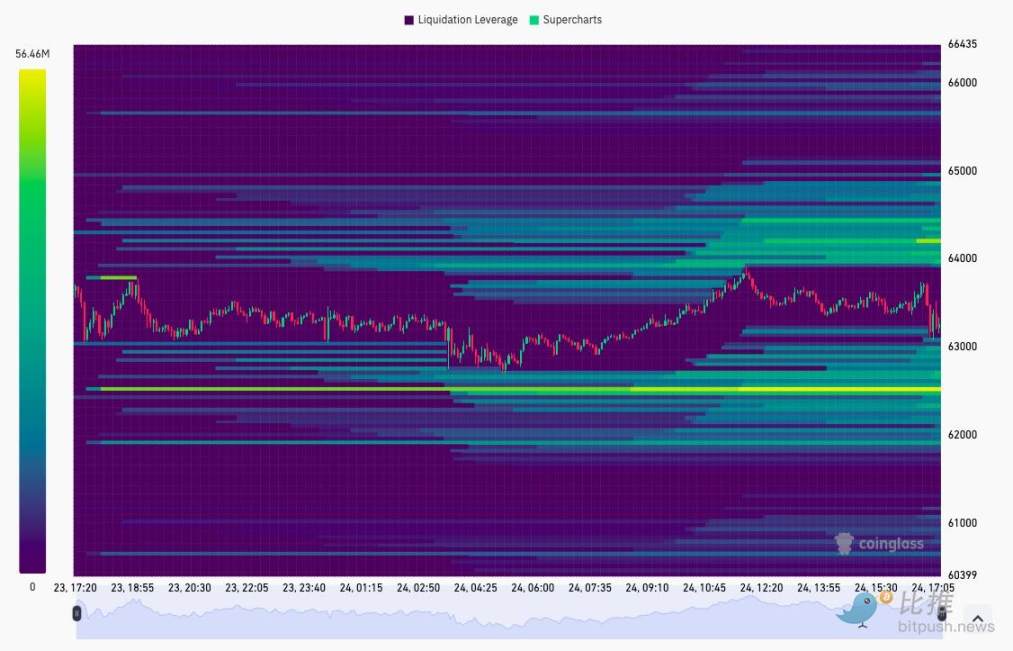The width and height of the screenshot is (1013, 651).
Task: Click the 66435 top price axis label
Action: click(x=962, y=45)
